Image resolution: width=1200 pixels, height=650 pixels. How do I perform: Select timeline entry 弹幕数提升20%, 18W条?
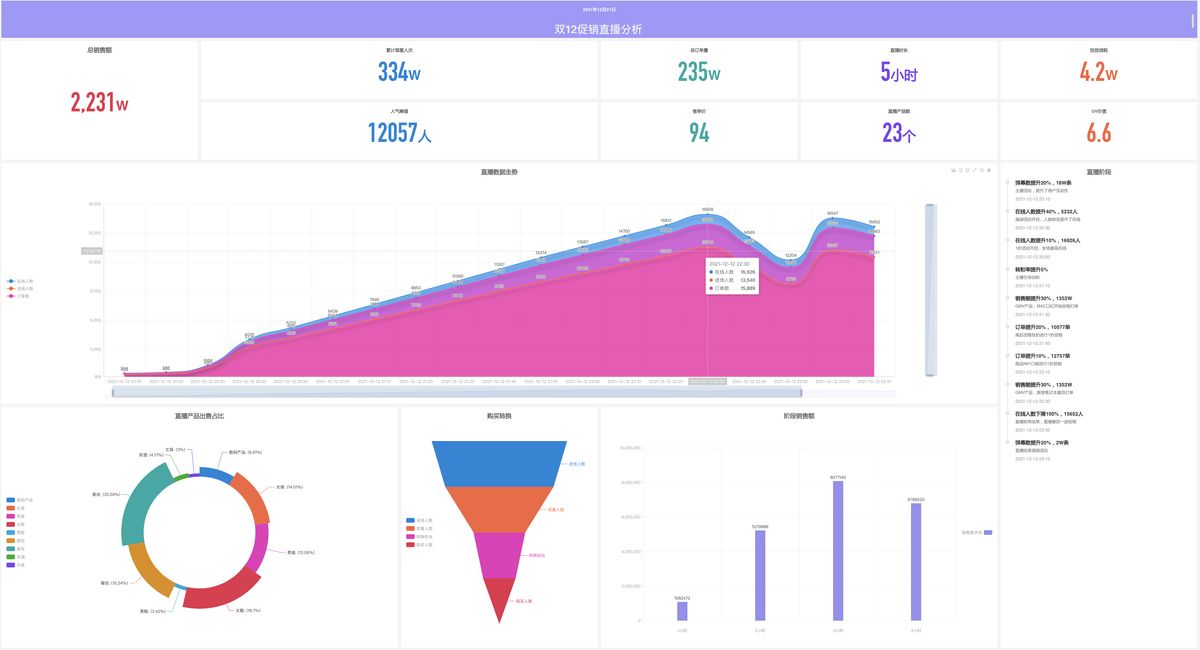tap(1043, 183)
